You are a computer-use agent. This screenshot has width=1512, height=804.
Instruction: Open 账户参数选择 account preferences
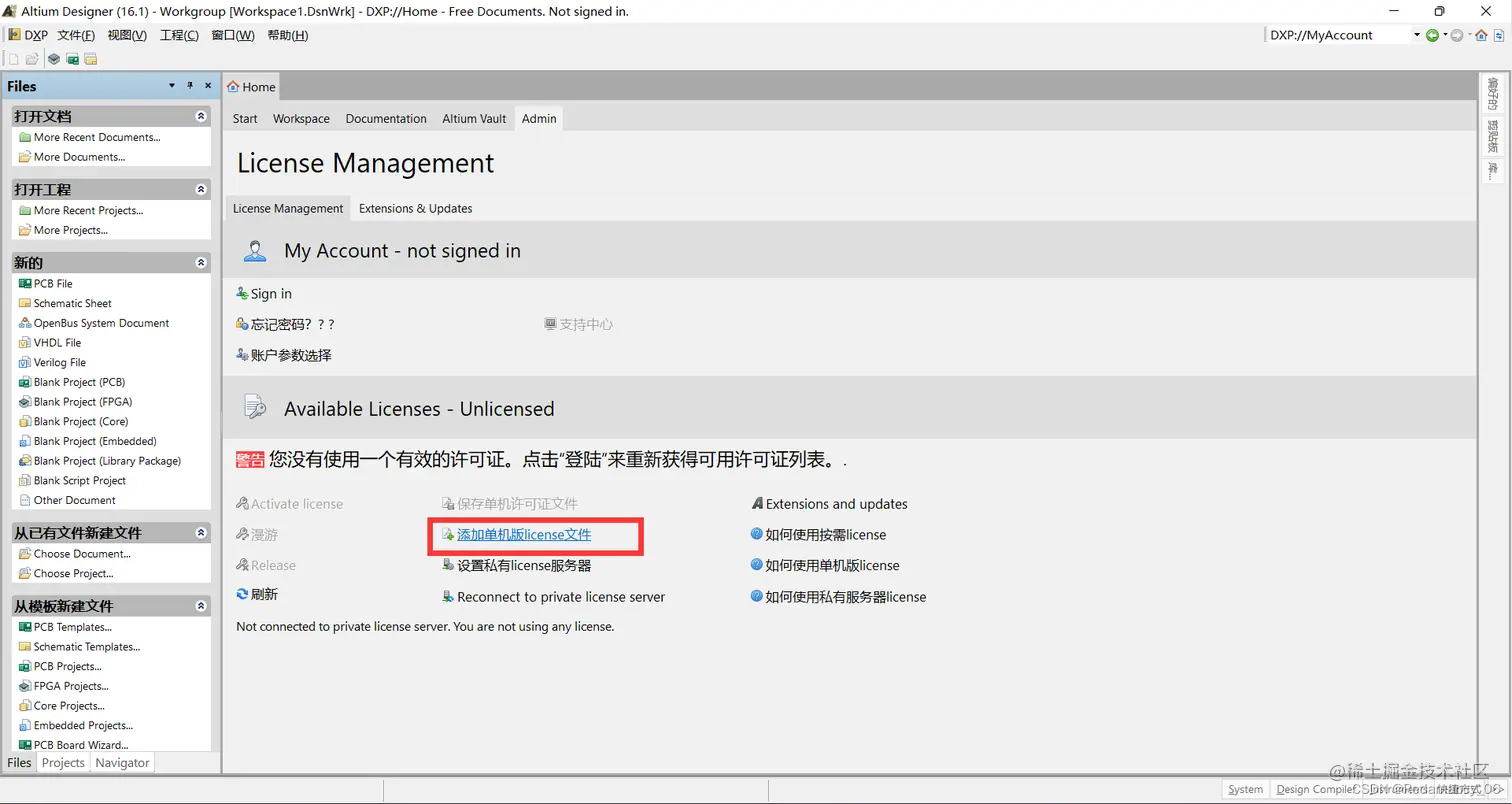pos(284,355)
